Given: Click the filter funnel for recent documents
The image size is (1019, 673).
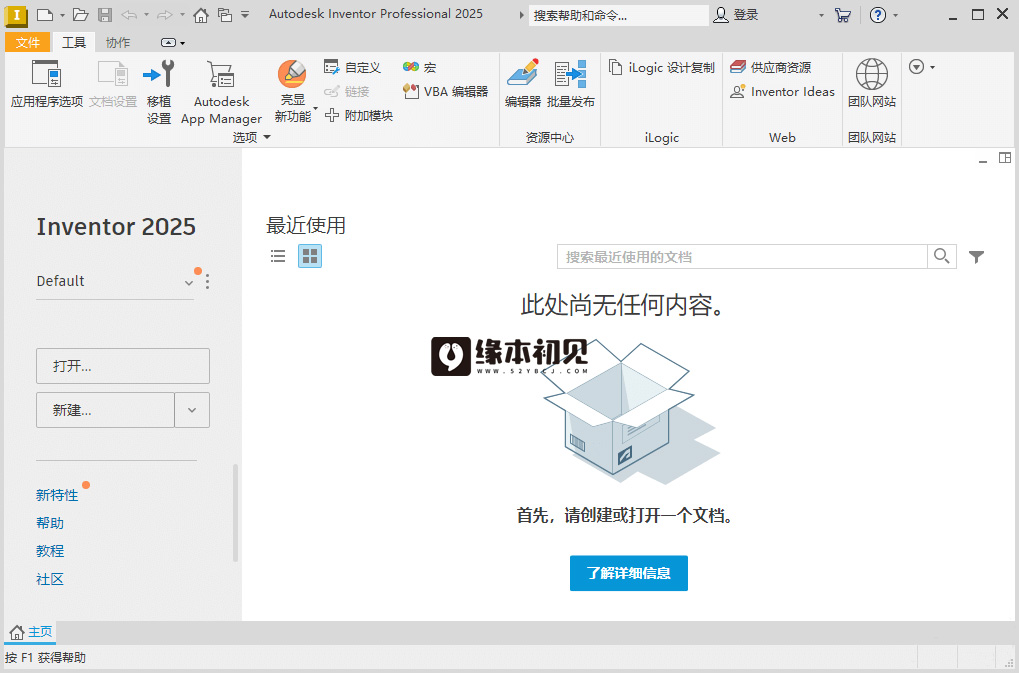Looking at the screenshot, I should tap(976, 257).
